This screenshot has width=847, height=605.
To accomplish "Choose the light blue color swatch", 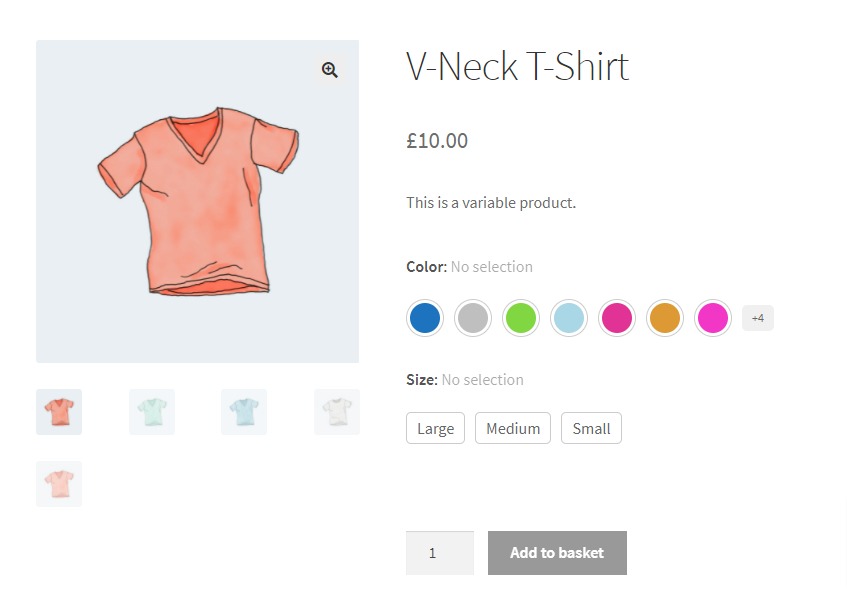I will coord(568,317).
